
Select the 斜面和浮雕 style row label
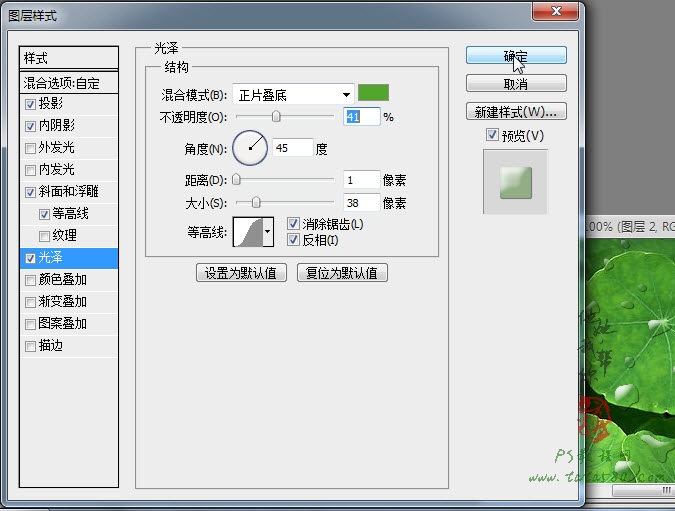tap(69, 191)
